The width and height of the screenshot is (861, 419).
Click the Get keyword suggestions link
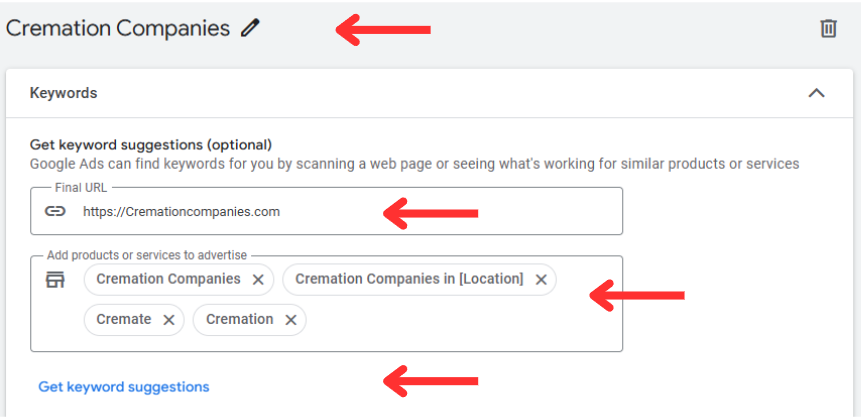(124, 387)
